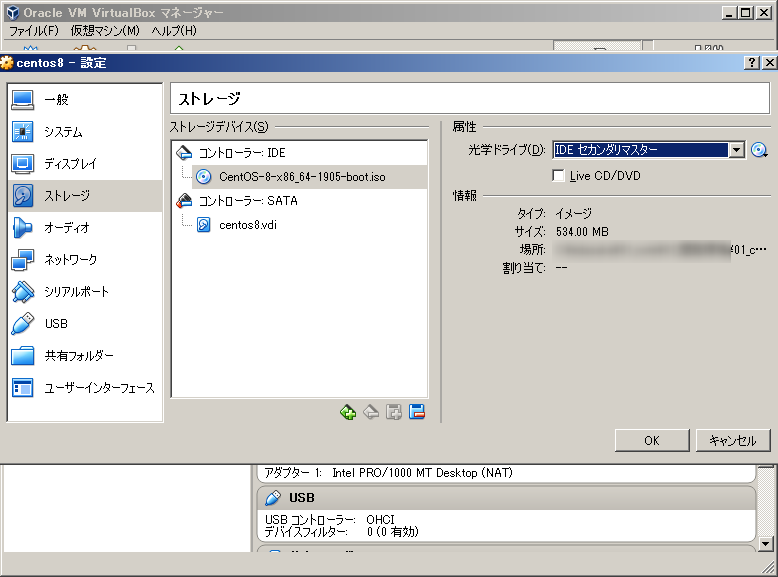Viewport: 778px width, 577px height.
Task: Click the ? help button in settings titlebar
Action: click(752, 63)
